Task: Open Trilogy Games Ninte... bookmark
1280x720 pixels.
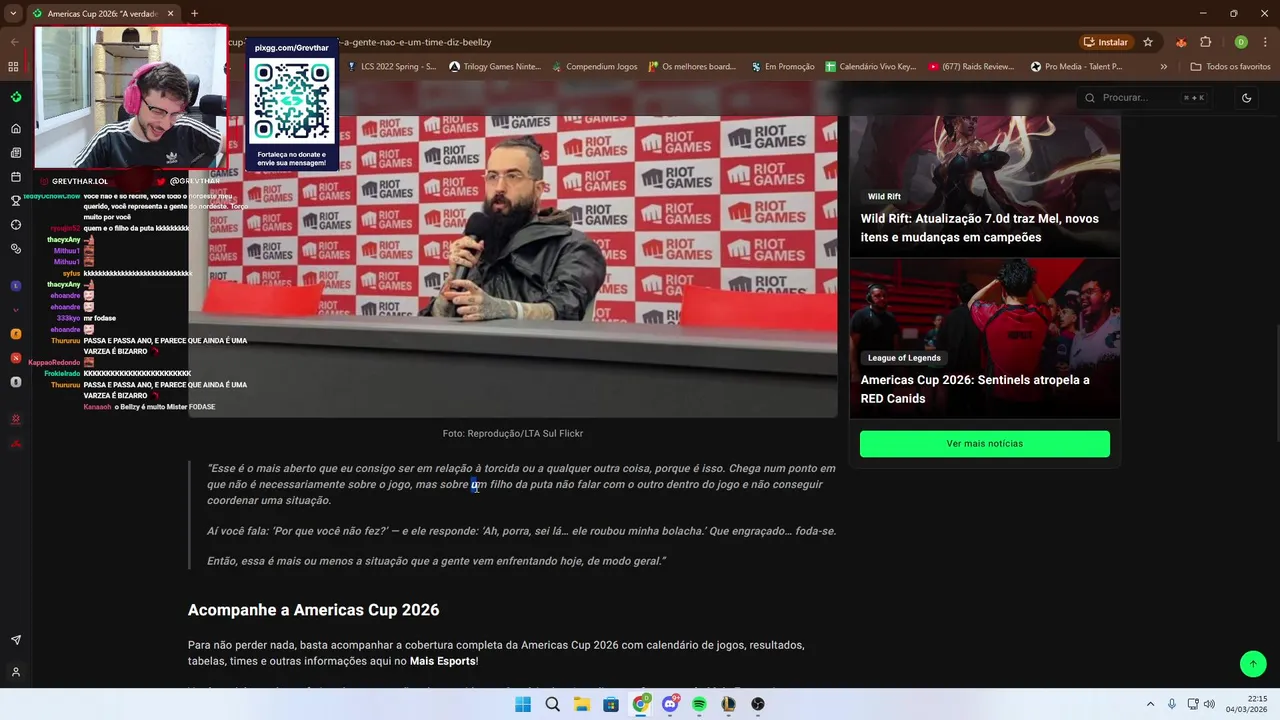Action: coord(495,67)
